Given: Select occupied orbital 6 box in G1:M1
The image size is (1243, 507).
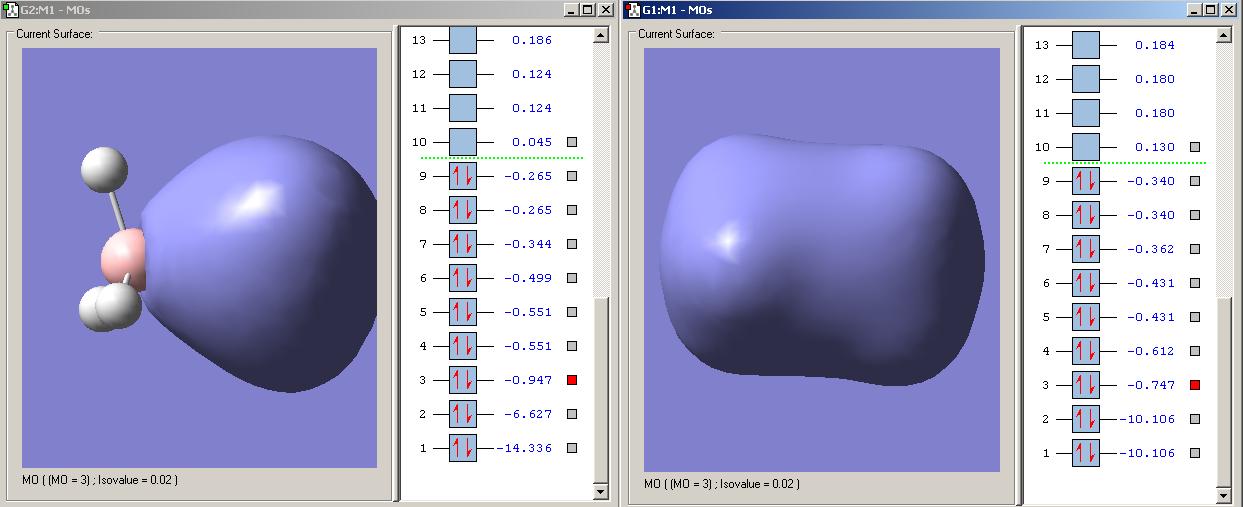Looking at the screenshot, I should (1086, 283).
